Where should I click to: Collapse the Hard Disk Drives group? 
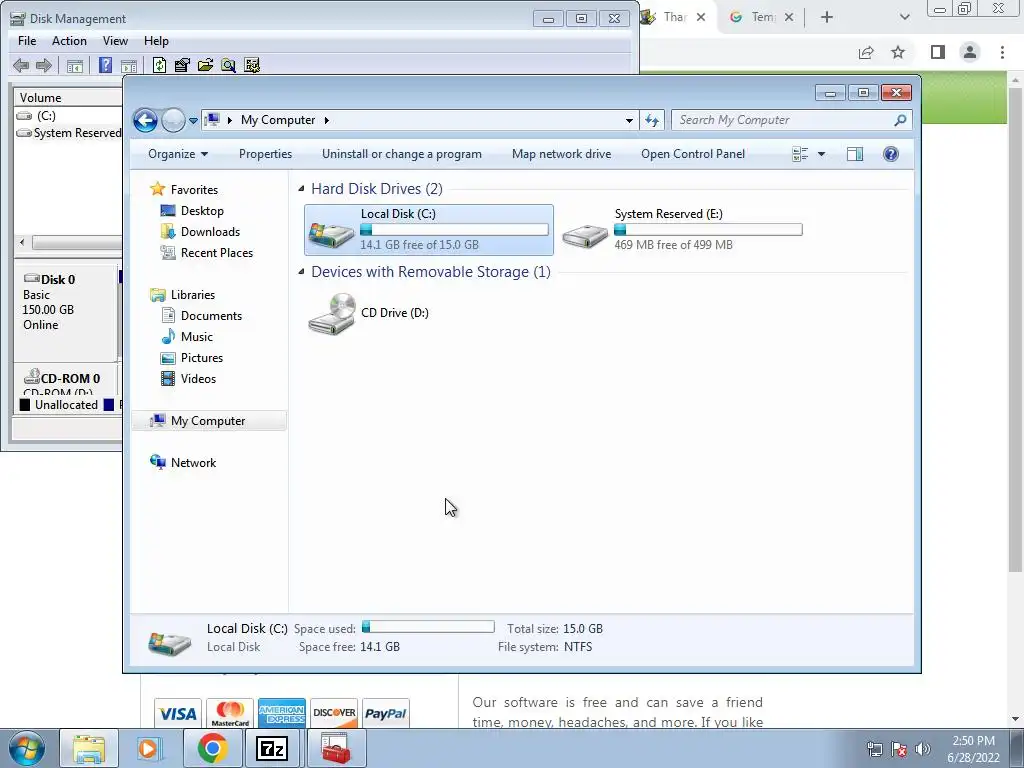pyautogui.click(x=301, y=189)
